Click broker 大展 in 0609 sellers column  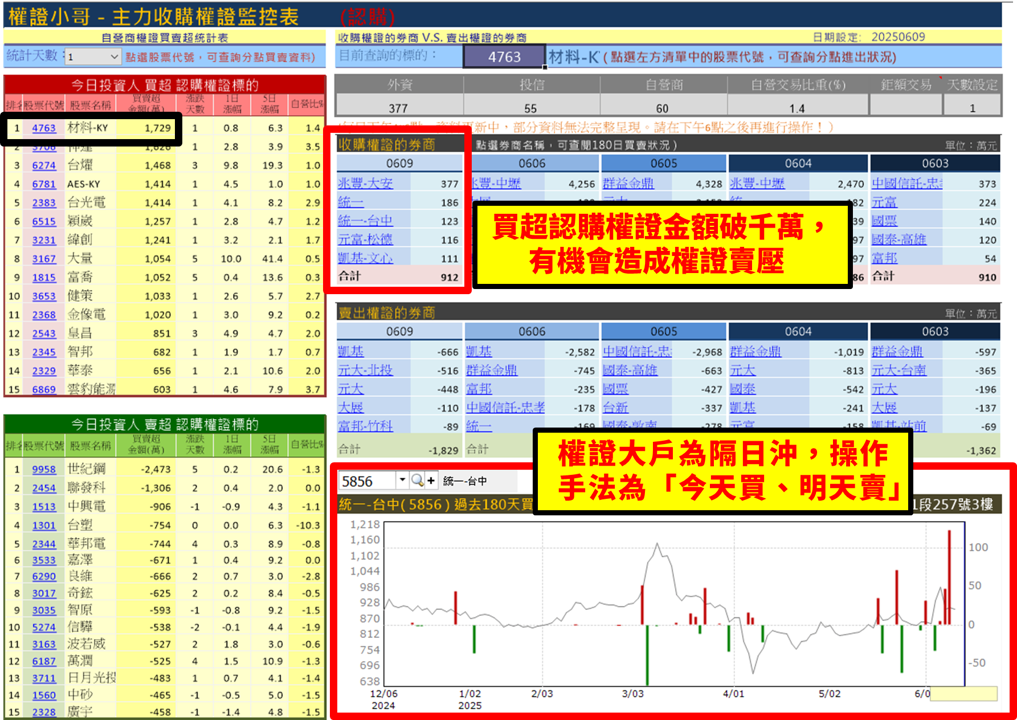(351, 408)
